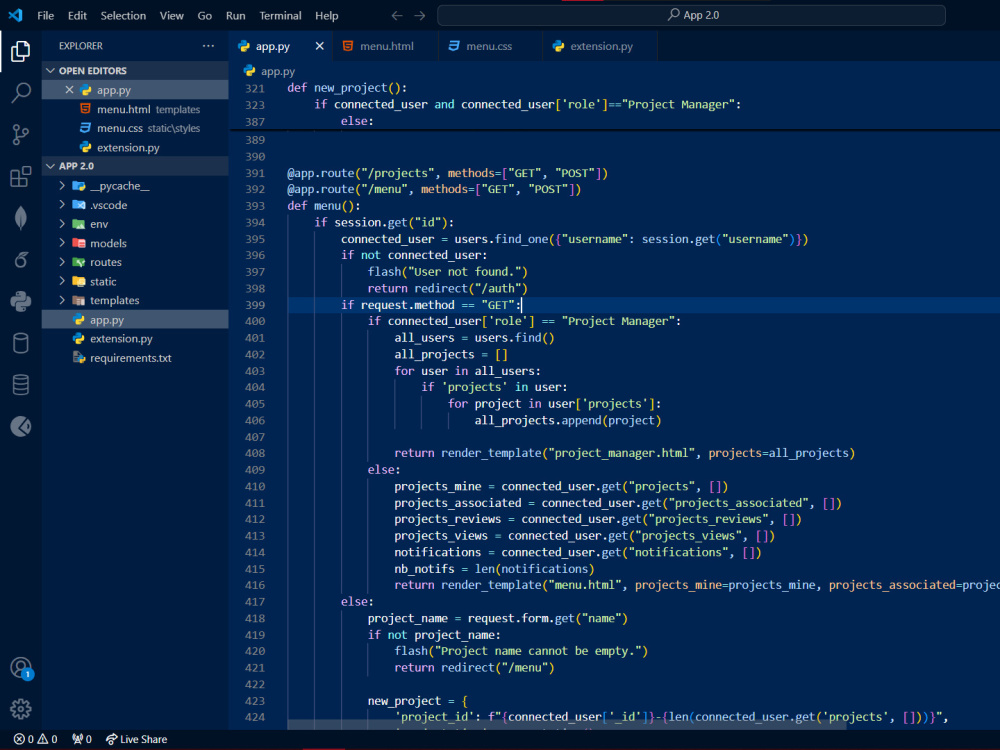This screenshot has width=1000, height=750.
Task: Switch to the menu.css tab
Action: click(x=490, y=46)
